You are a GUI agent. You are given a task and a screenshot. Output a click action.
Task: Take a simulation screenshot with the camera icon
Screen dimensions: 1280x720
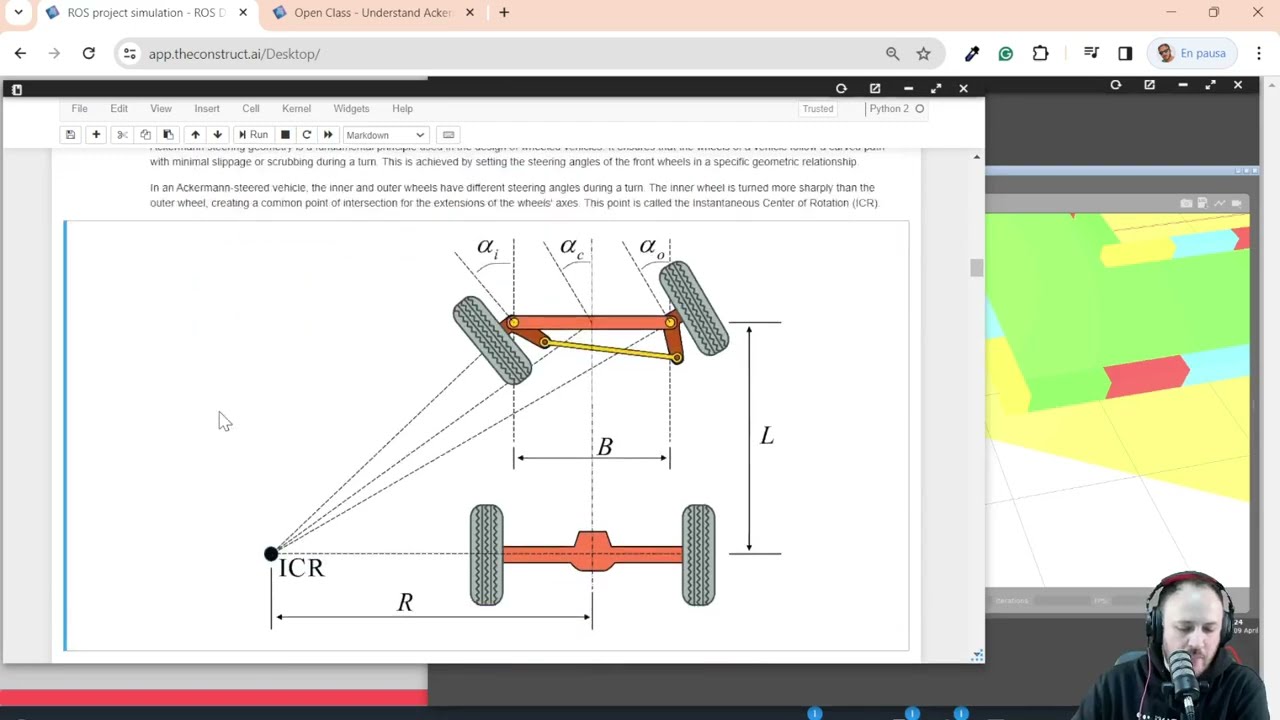(x=1186, y=203)
